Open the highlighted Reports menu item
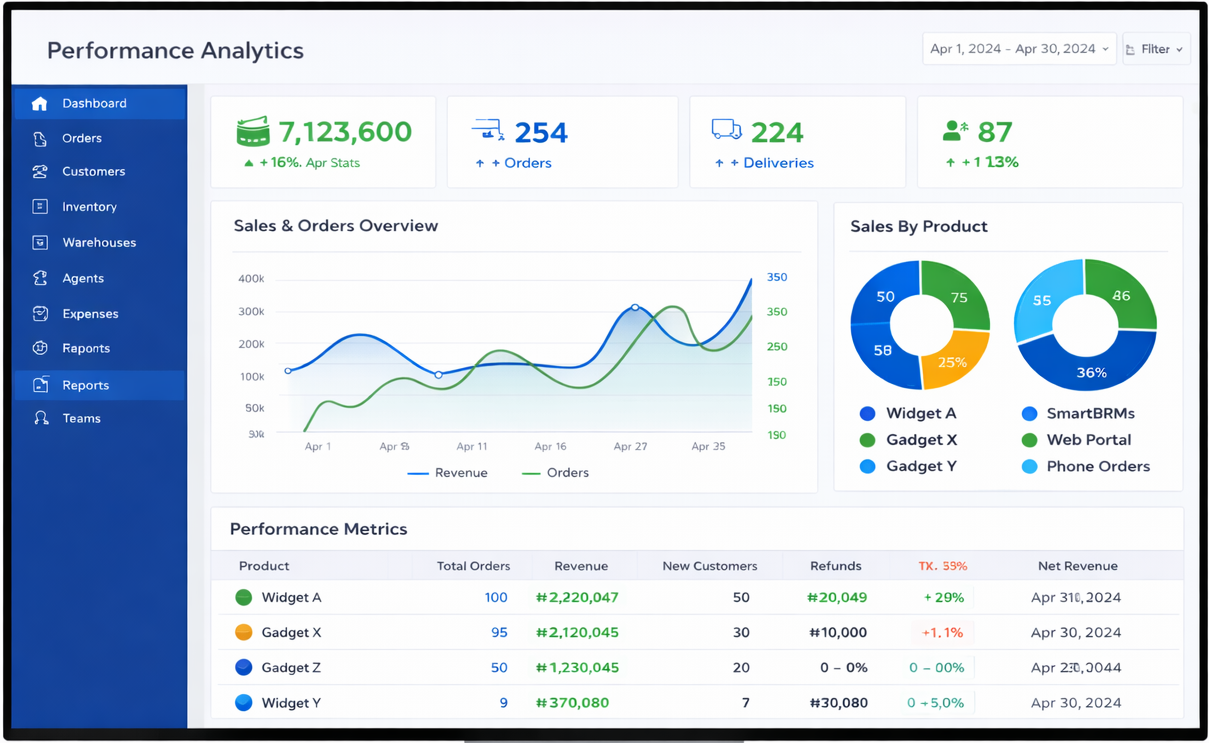1209x743 pixels. coord(86,385)
